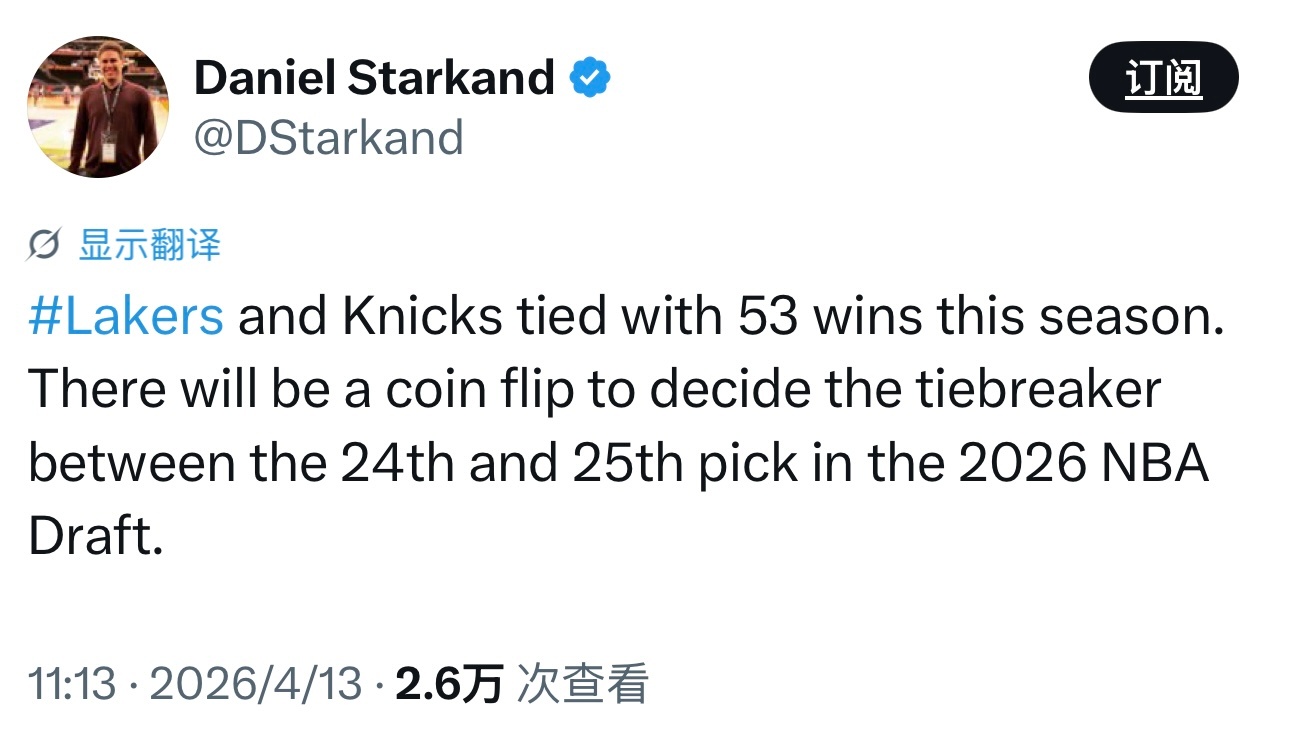Viewport: 1290px width, 749px height.
Task: Click the word "Draft." ending the tweet
Action: [x=96, y=538]
